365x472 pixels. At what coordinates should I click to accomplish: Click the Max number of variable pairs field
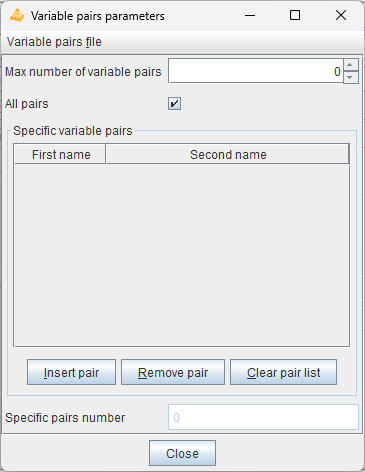tap(256, 71)
